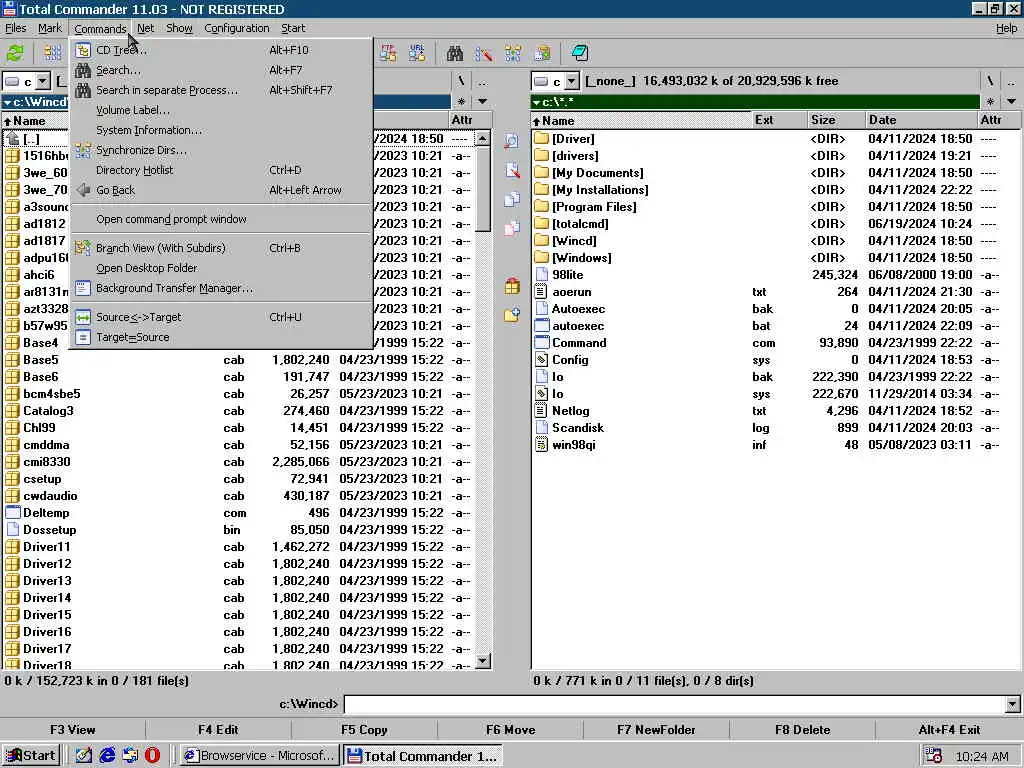Expand the command line history dropdown
The width and height of the screenshot is (1024, 768).
(x=1012, y=704)
